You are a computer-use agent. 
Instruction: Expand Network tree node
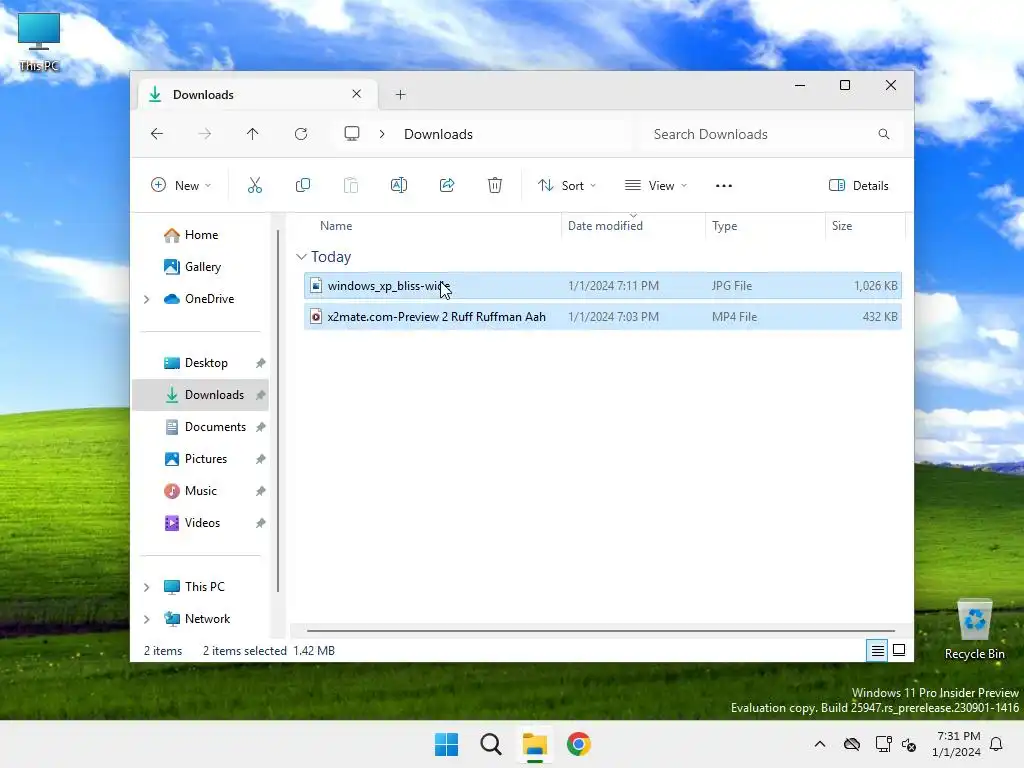(147, 619)
